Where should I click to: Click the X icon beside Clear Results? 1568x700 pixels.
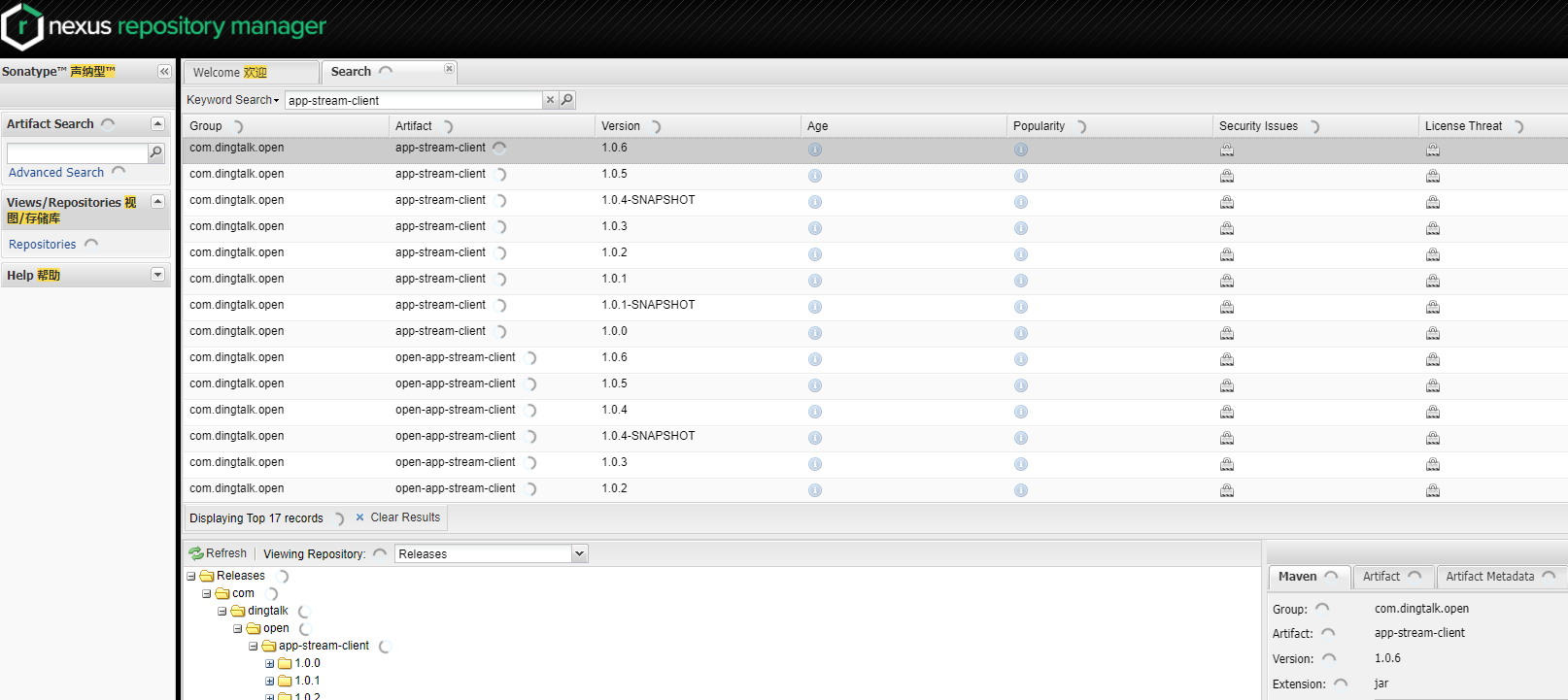[x=359, y=517]
